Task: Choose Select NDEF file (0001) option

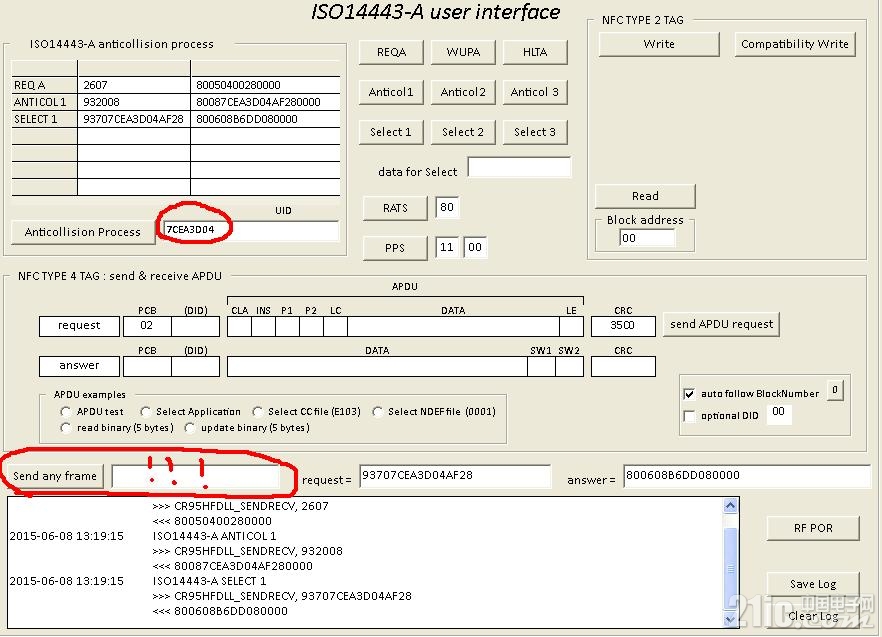Action: coord(377,412)
